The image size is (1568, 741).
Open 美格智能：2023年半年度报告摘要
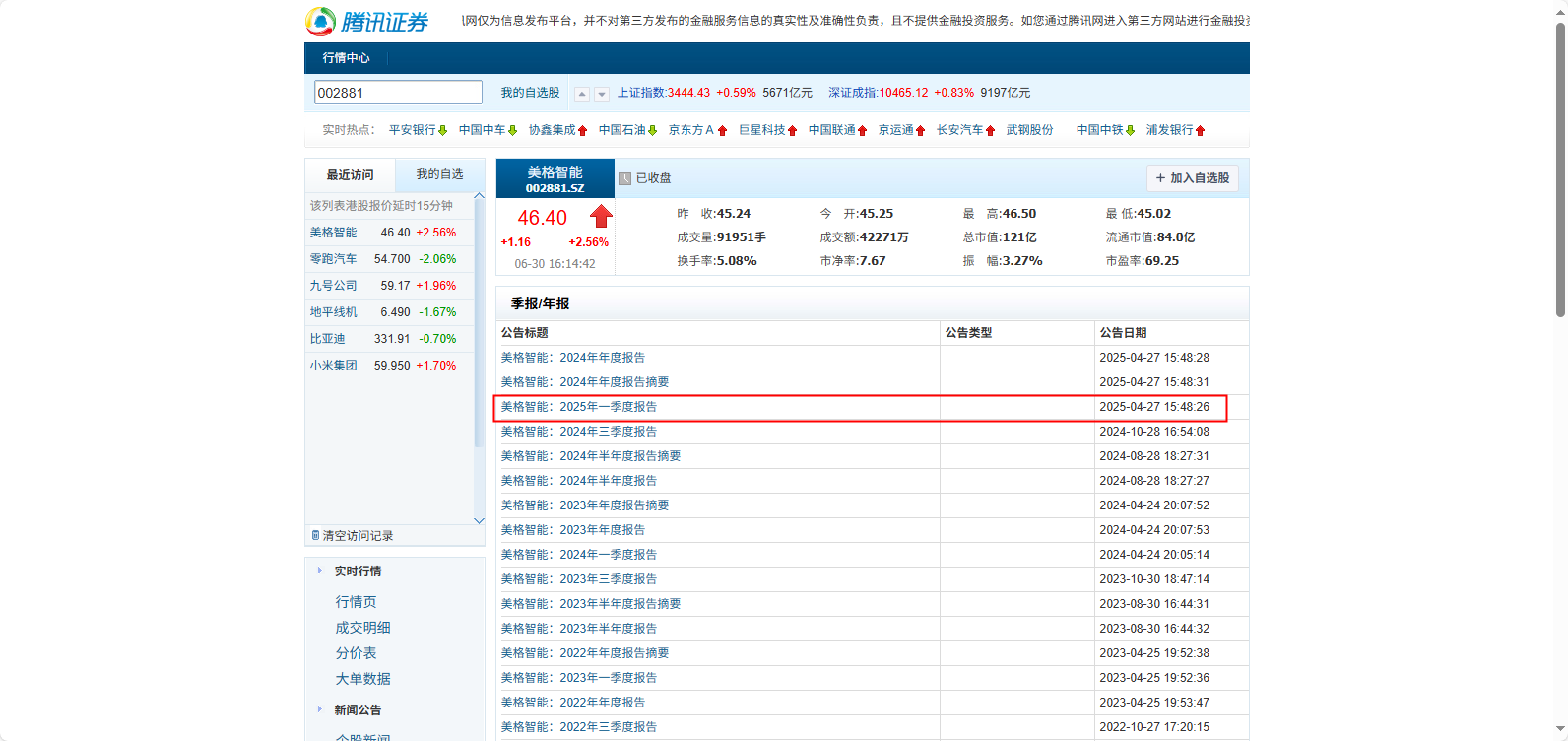pos(591,604)
